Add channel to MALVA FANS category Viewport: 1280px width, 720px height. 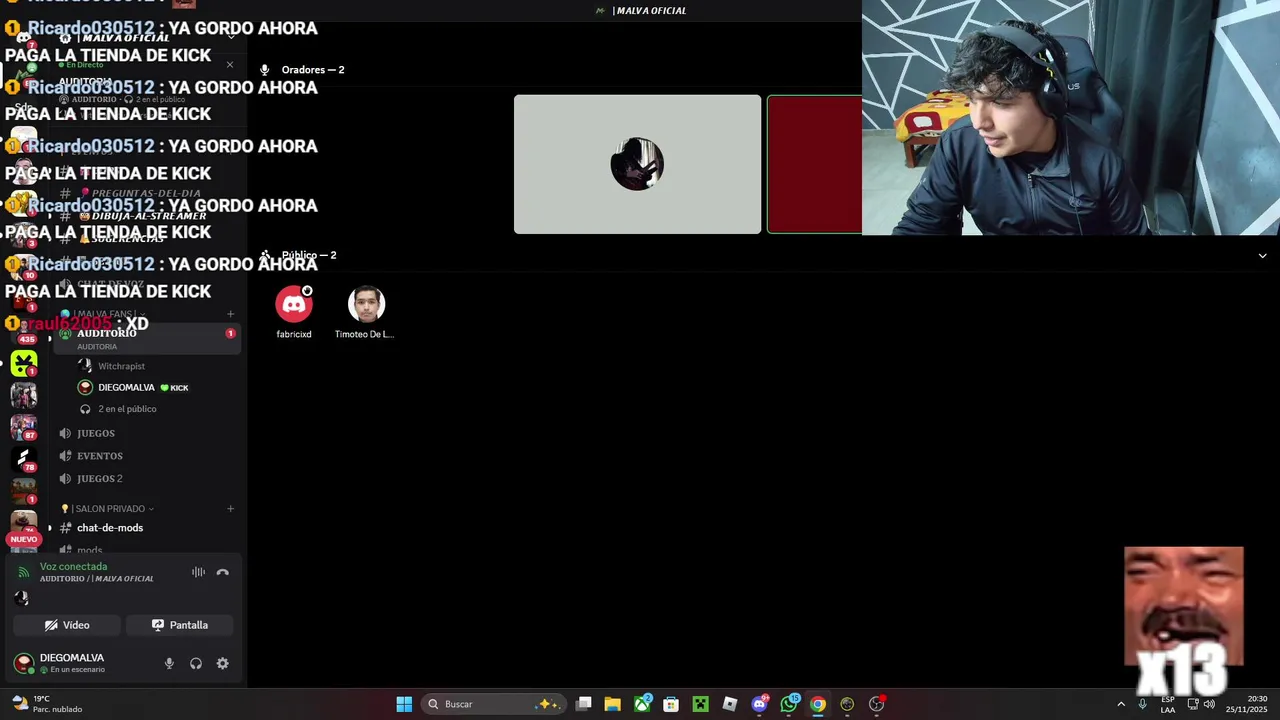(230, 314)
